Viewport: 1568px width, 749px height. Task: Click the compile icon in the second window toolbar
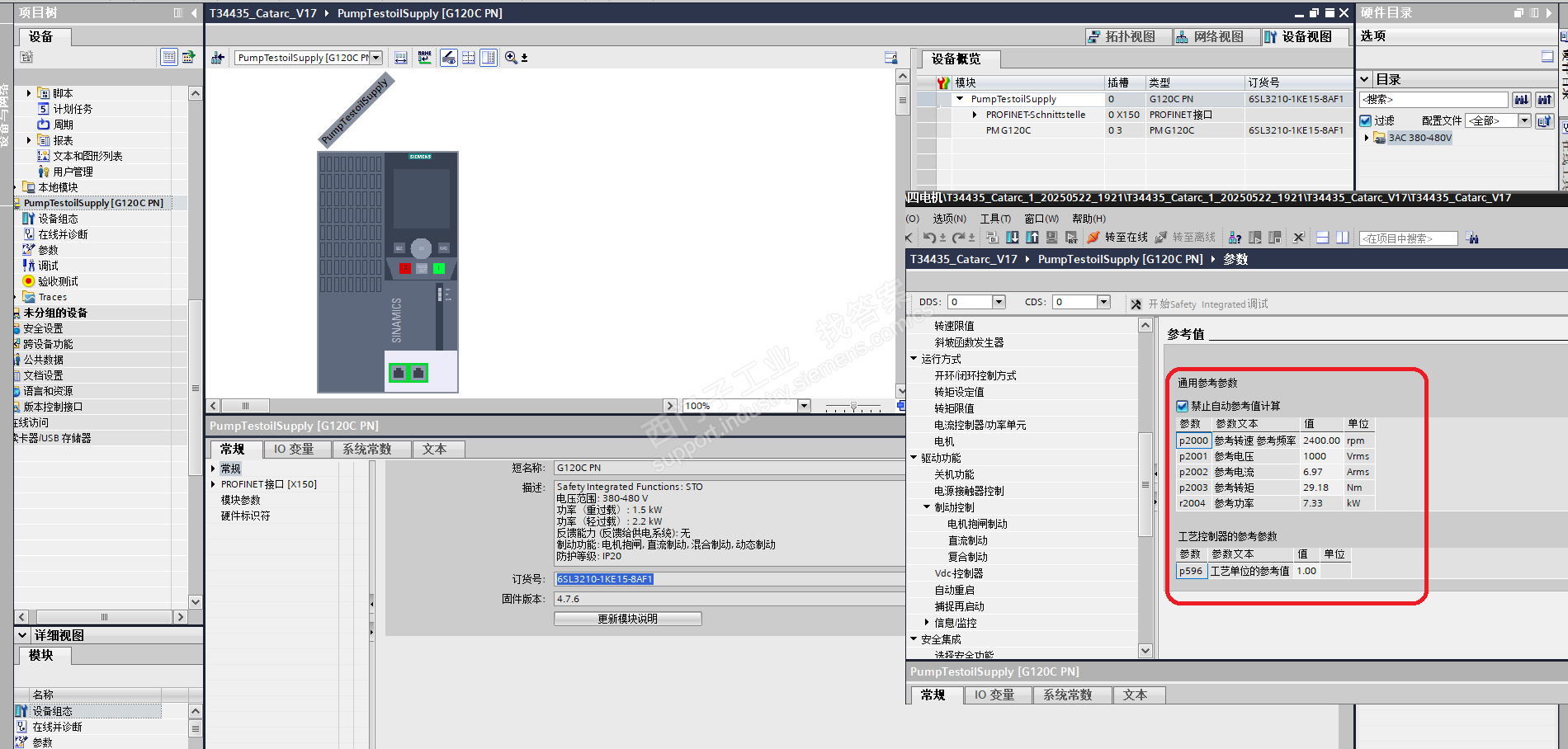click(x=993, y=238)
